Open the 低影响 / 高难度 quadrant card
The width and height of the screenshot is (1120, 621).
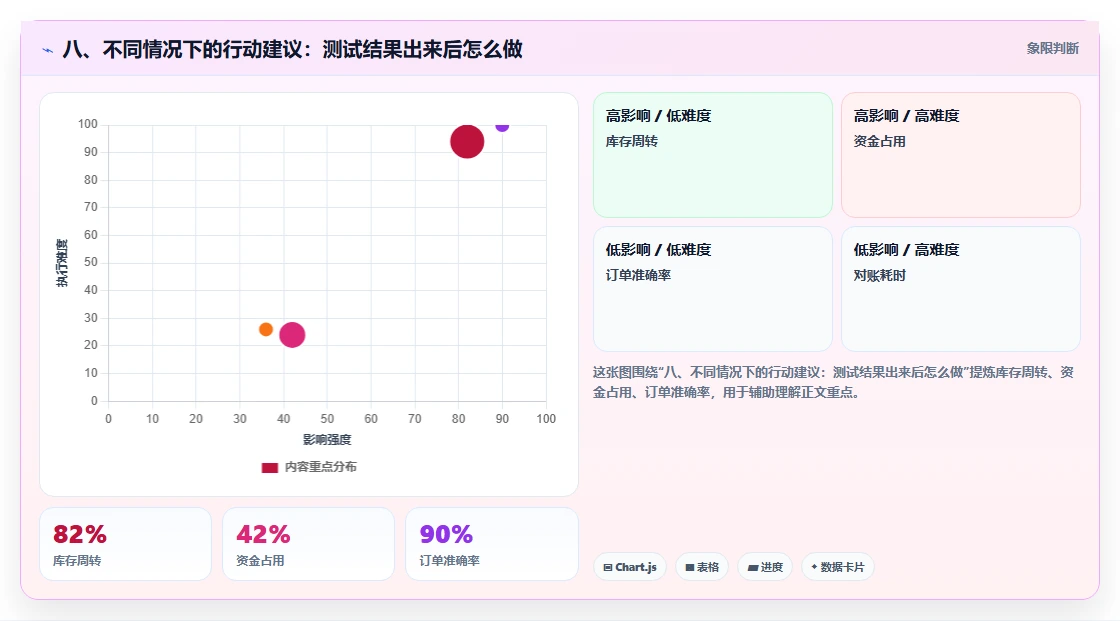coord(961,289)
